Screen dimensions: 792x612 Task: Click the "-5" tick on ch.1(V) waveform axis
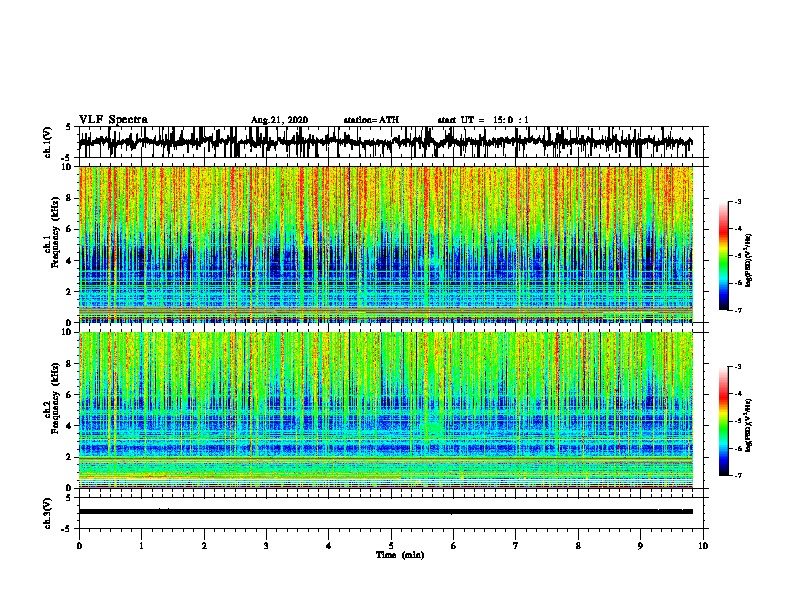[68, 157]
